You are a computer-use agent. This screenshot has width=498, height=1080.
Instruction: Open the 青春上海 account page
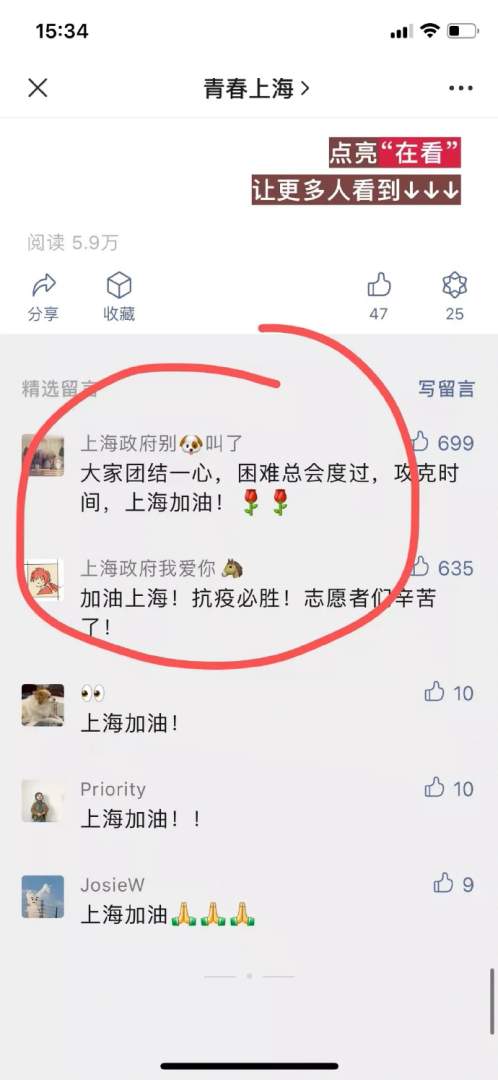256,88
